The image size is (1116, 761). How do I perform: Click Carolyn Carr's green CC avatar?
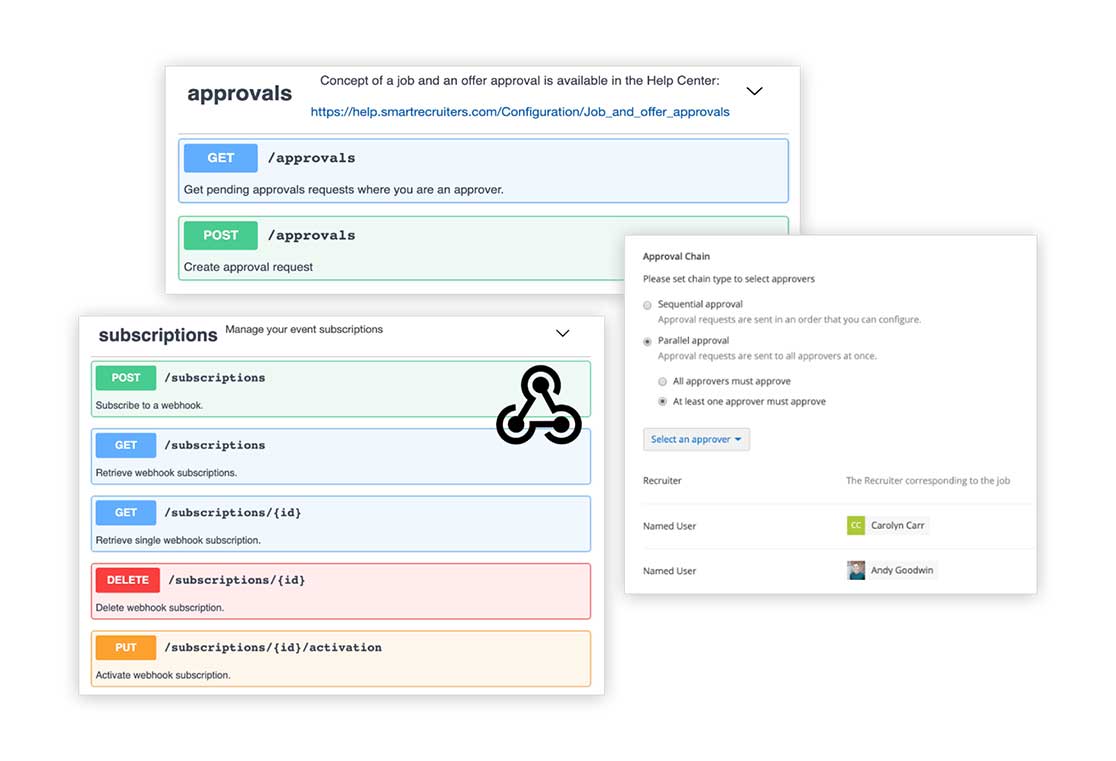(855, 526)
